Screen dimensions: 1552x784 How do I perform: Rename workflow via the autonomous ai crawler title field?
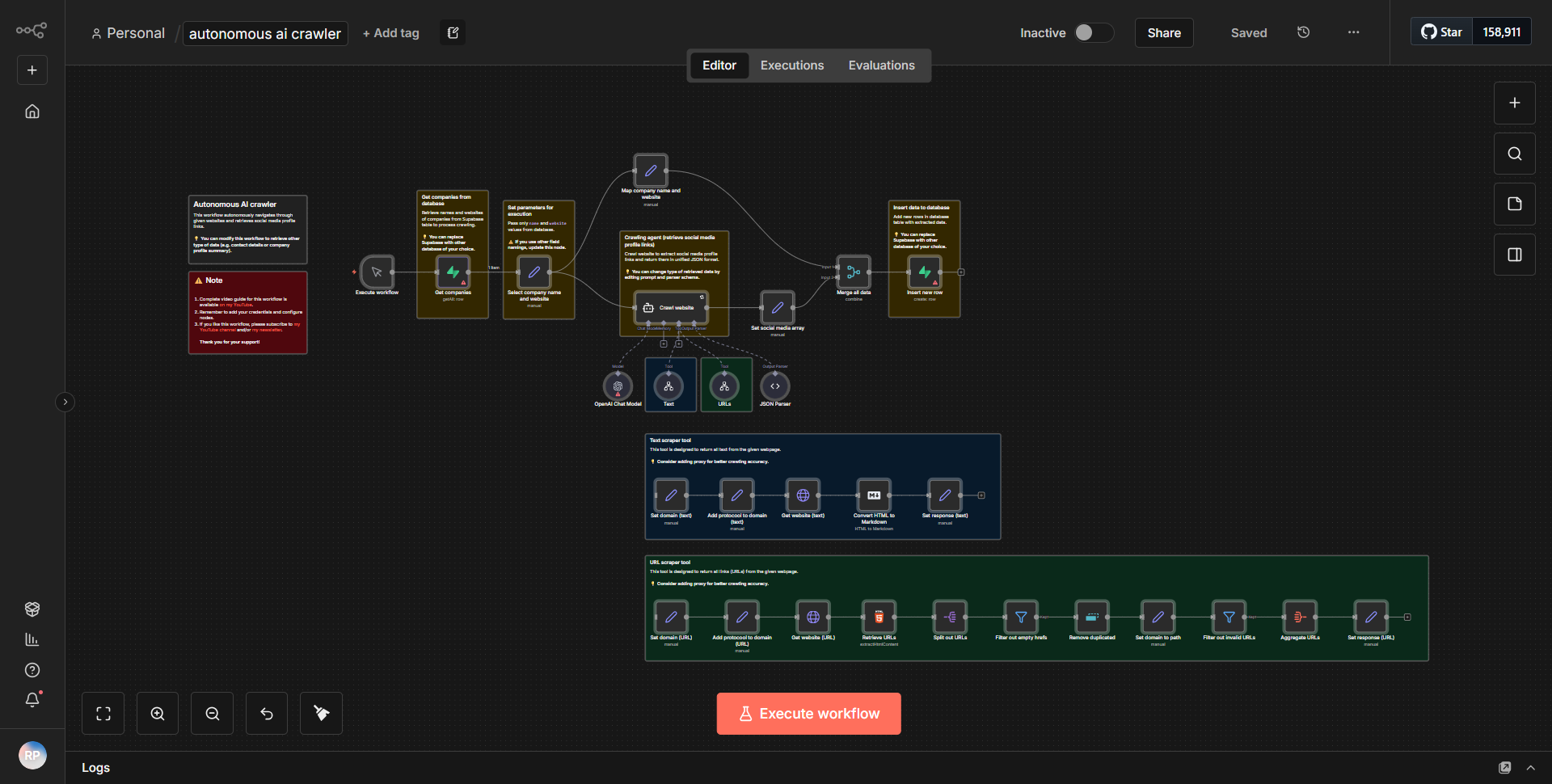point(264,33)
